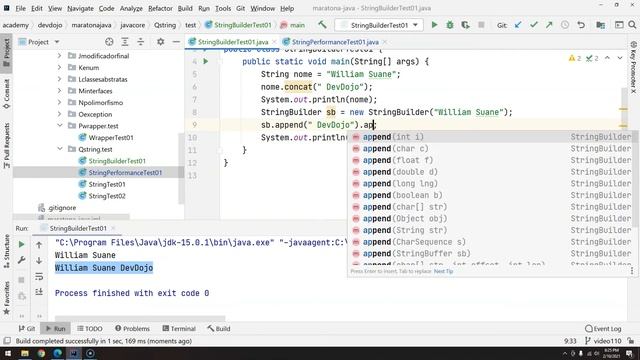Open Run panel wrench settings
Screen dimensions: 640x360
22,260
